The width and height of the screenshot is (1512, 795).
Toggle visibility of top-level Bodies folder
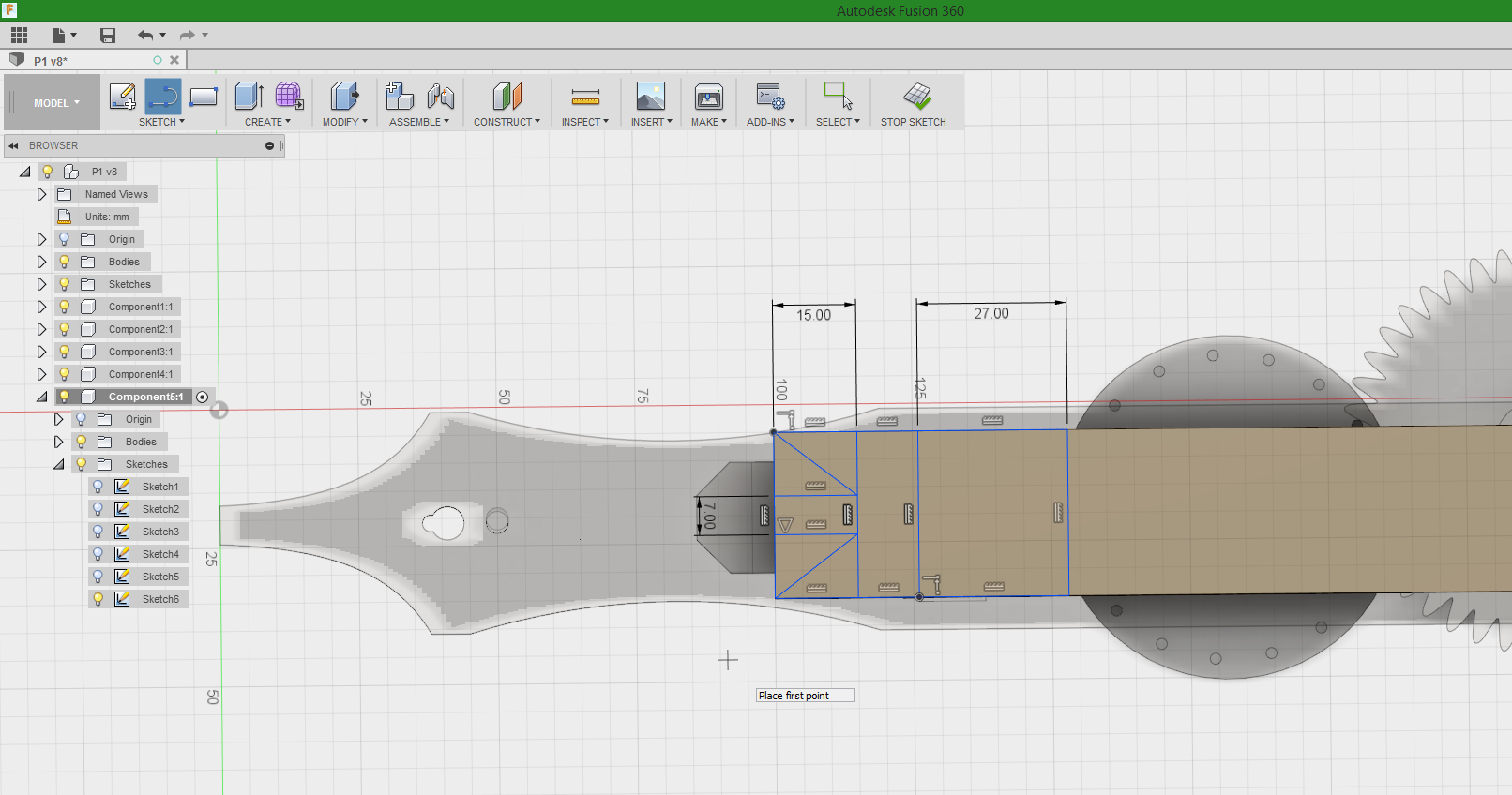pyautogui.click(x=64, y=262)
